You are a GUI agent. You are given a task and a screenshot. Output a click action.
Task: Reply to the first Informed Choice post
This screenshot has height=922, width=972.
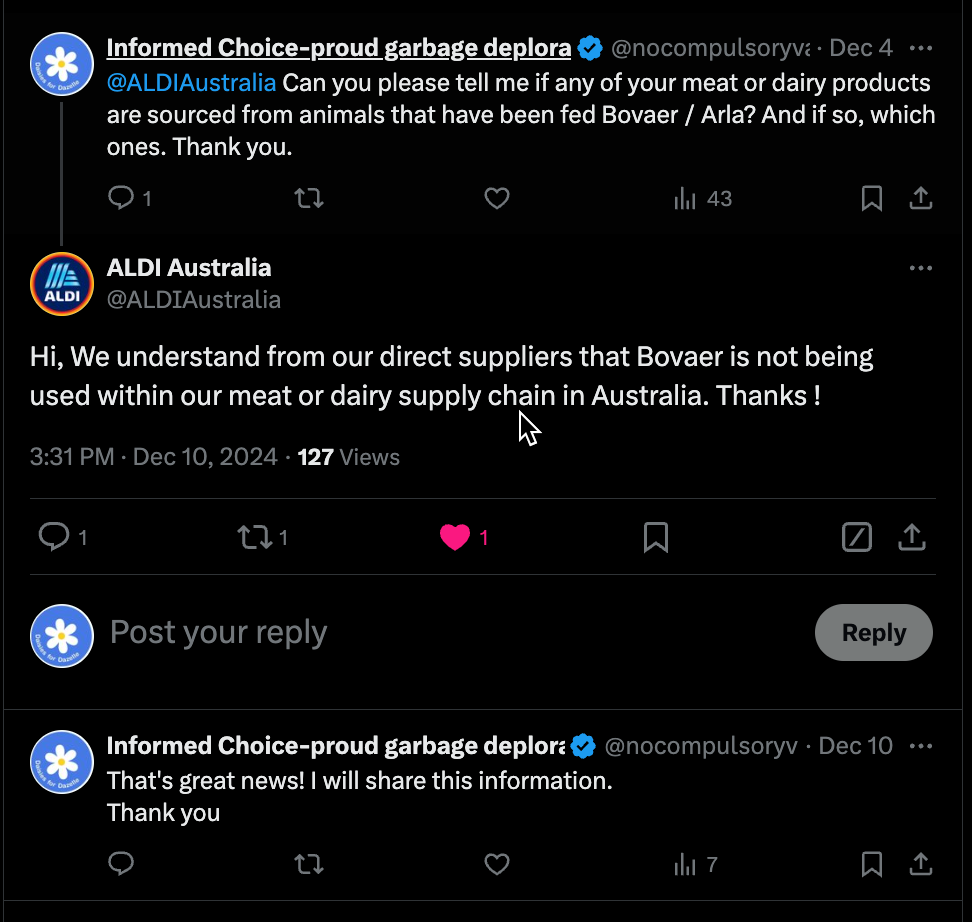tap(121, 198)
